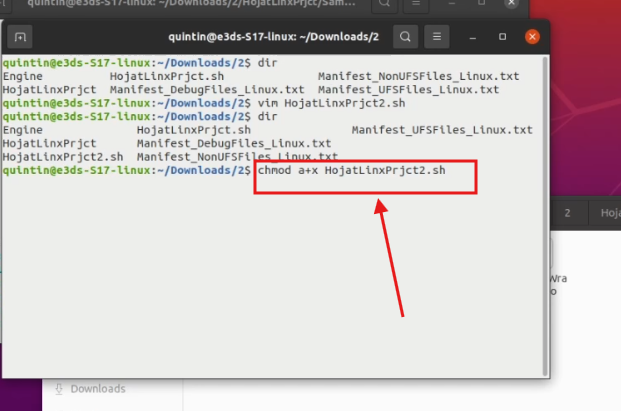This screenshot has width=621, height=411.
Task: Click the "2" path segment in Files
Action: (x=567, y=213)
